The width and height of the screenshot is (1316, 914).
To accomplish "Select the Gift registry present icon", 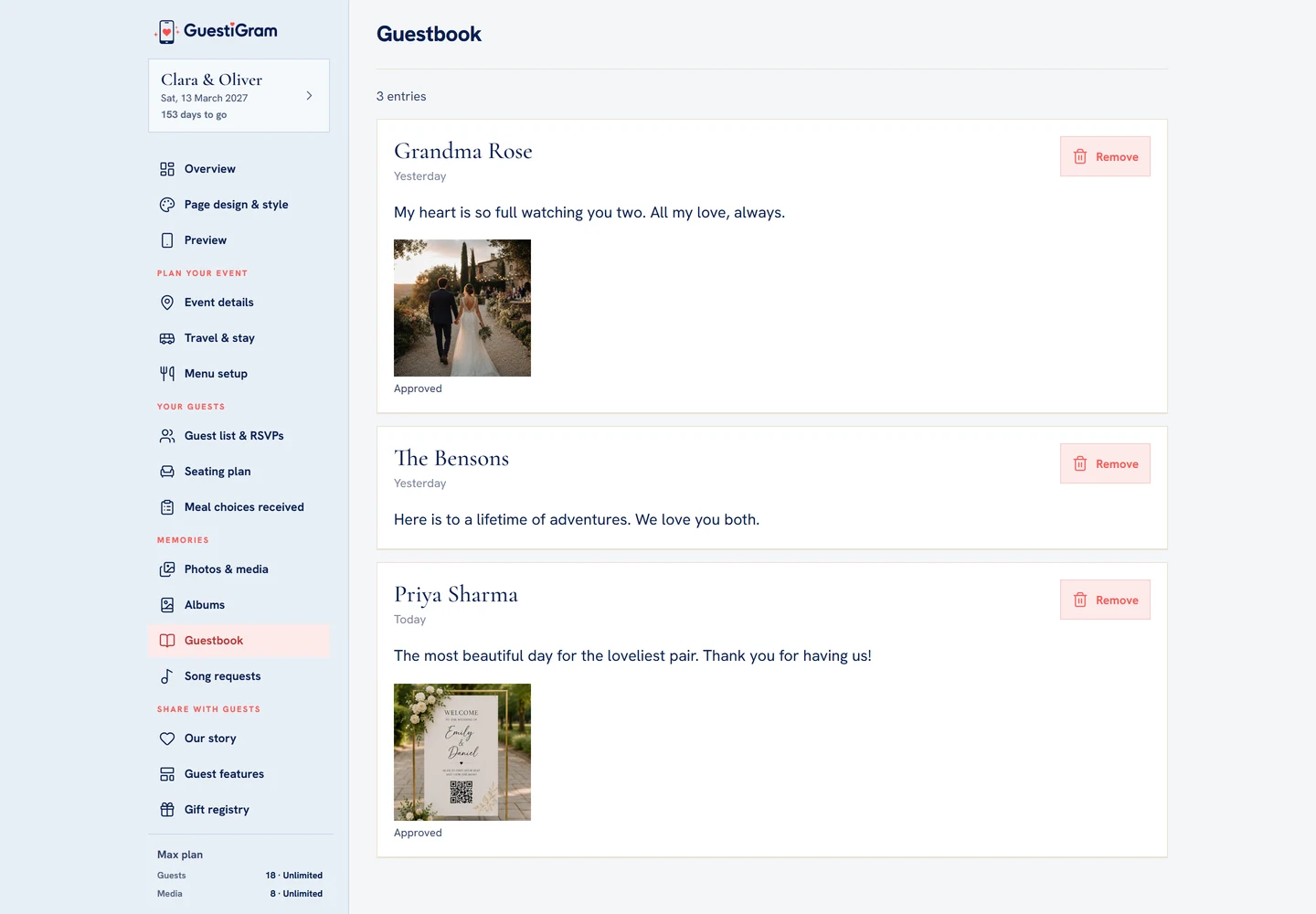I will click(167, 810).
